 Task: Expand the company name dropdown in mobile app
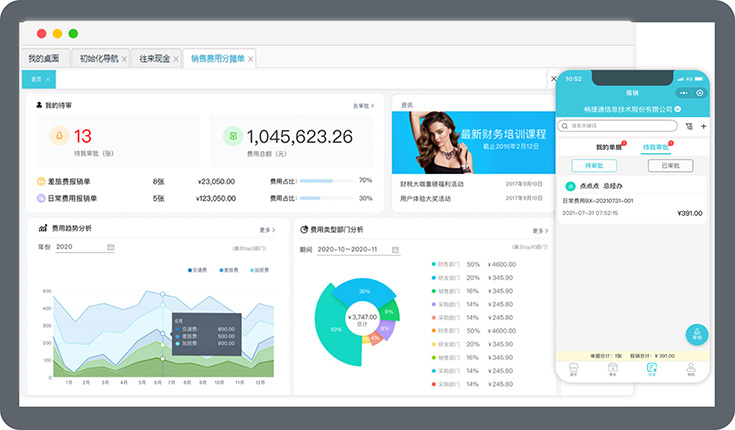[678, 107]
